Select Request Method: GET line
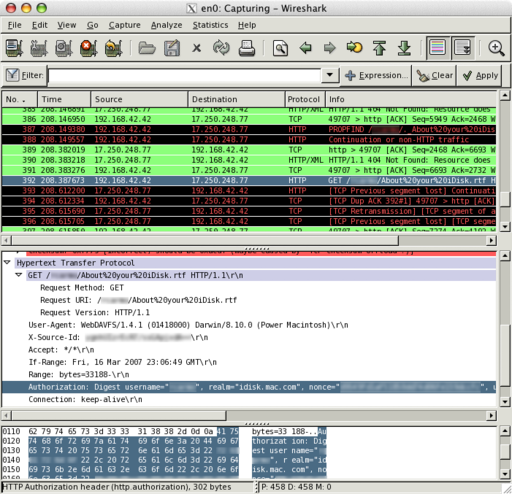Viewport: 512px width, 494px height. [x=82, y=287]
